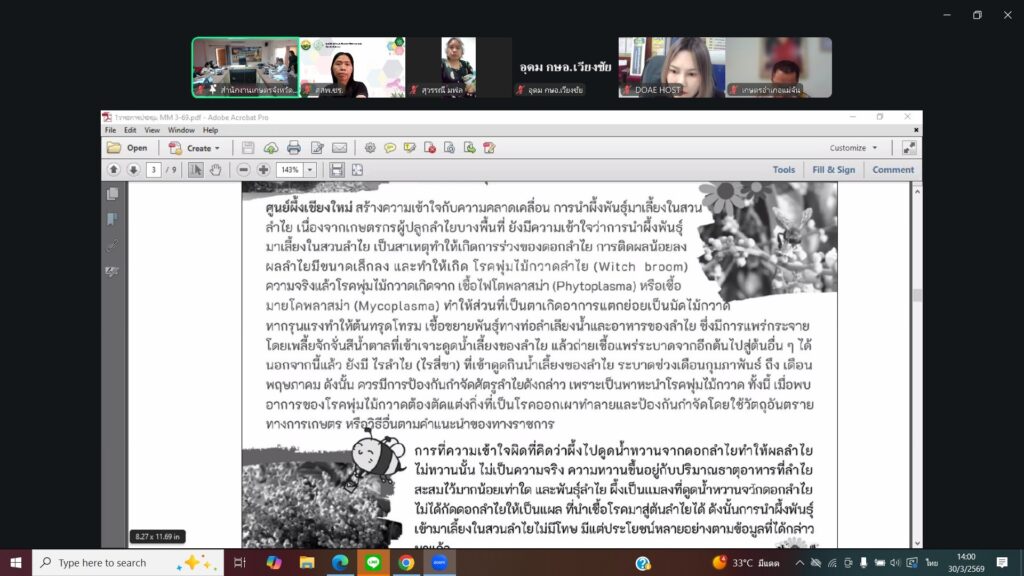
Task: Click the Print icon in Acrobat toolbar
Action: 294,148
